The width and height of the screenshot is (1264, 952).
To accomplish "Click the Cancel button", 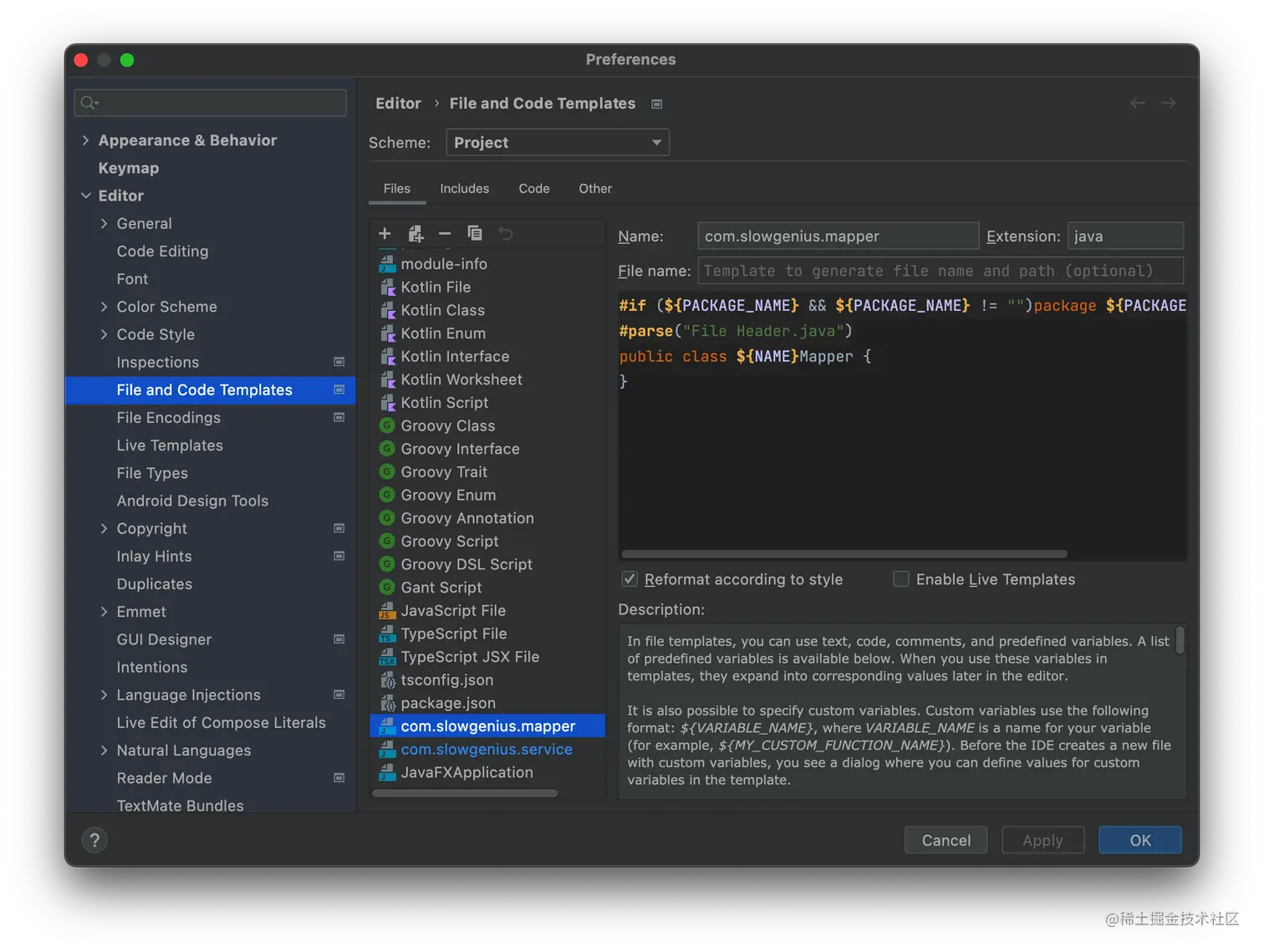I will [x=945, y=840].
